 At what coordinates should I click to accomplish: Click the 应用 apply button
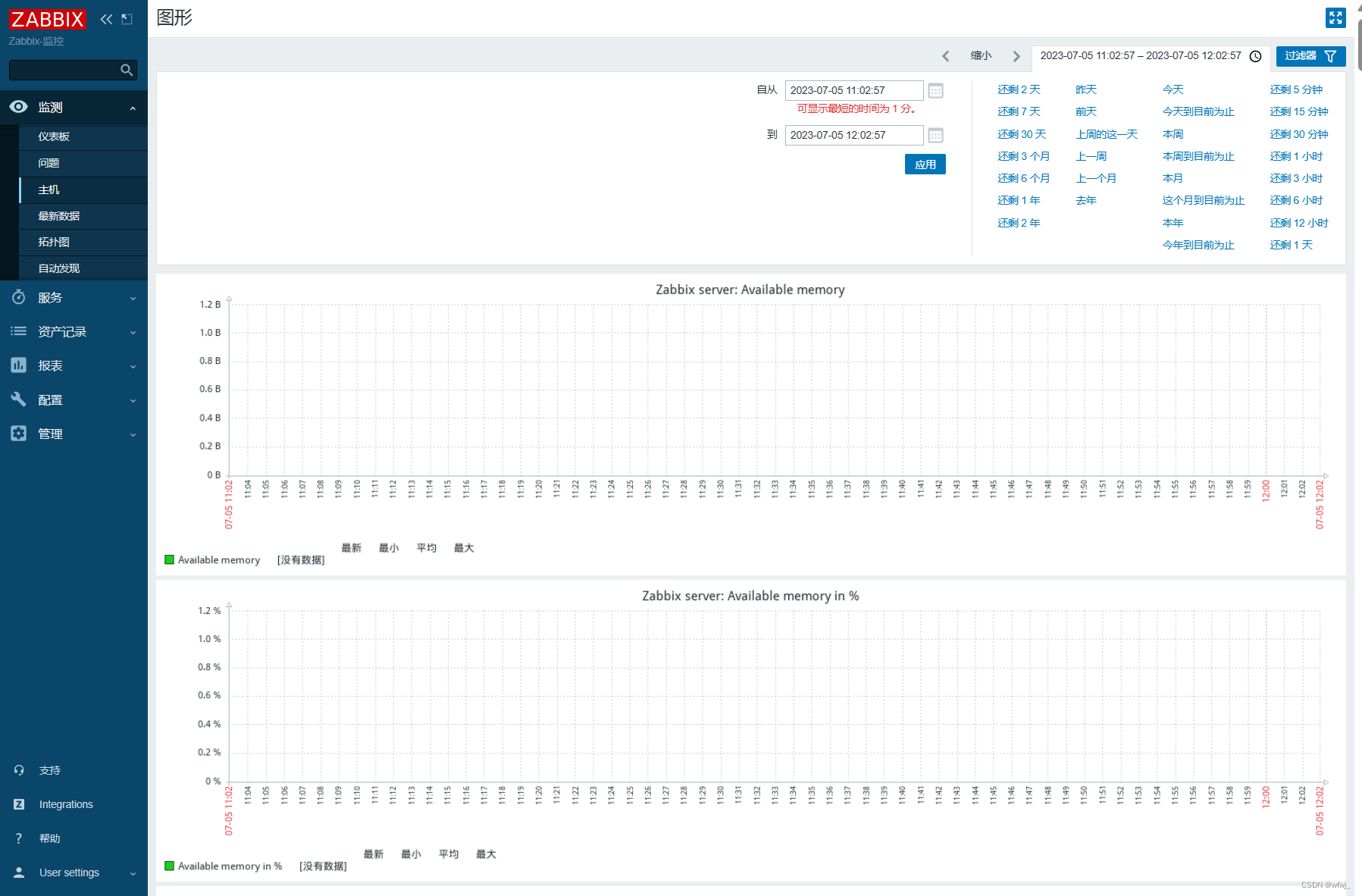[x=925, y=164]
